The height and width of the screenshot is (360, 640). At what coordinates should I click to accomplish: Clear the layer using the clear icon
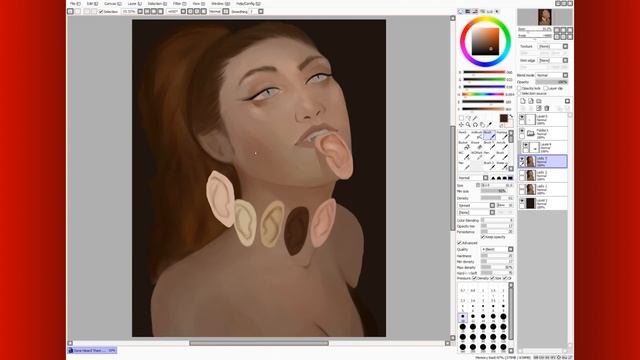539,108
